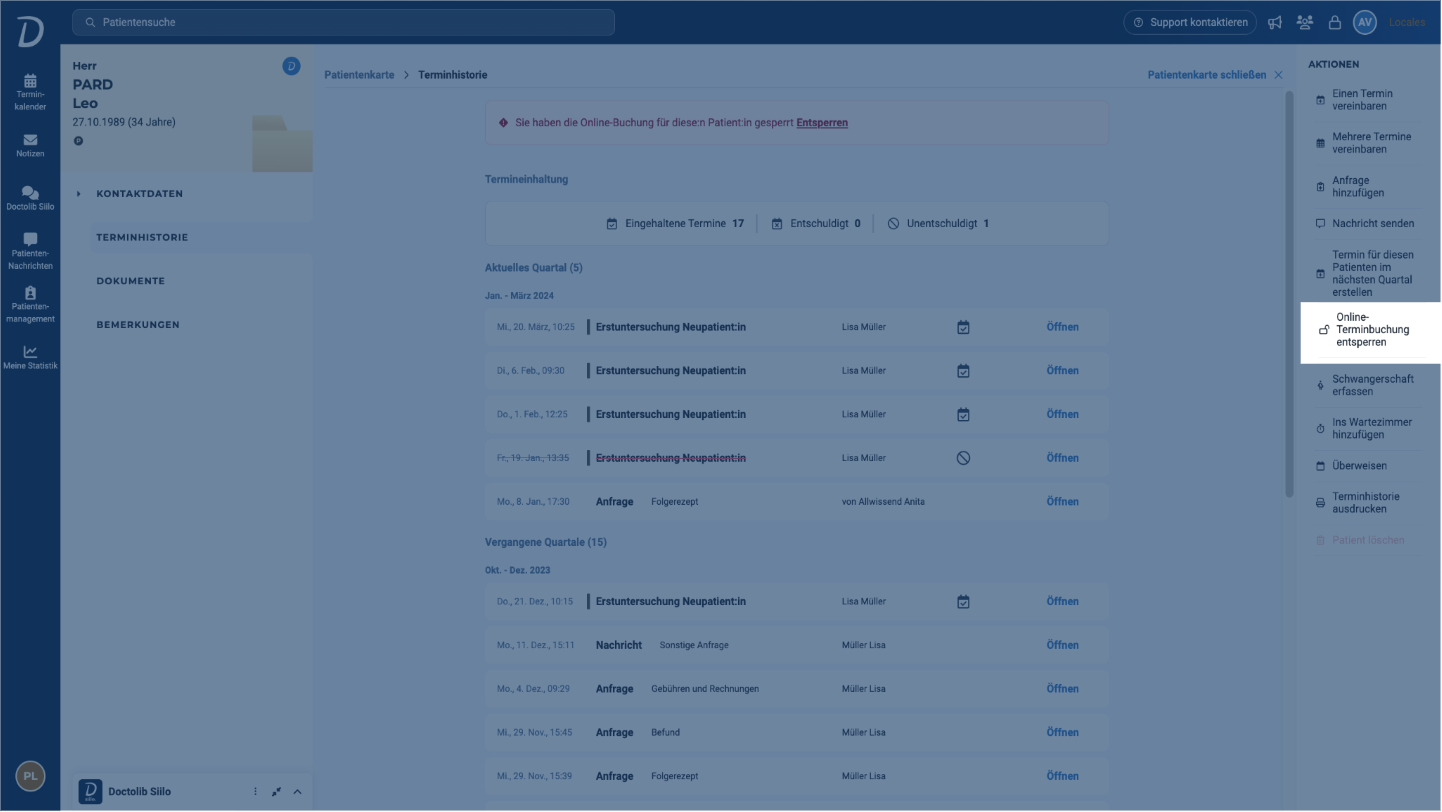Click the group users icon in header
Screen dimensions: 1442x812
1304,22
